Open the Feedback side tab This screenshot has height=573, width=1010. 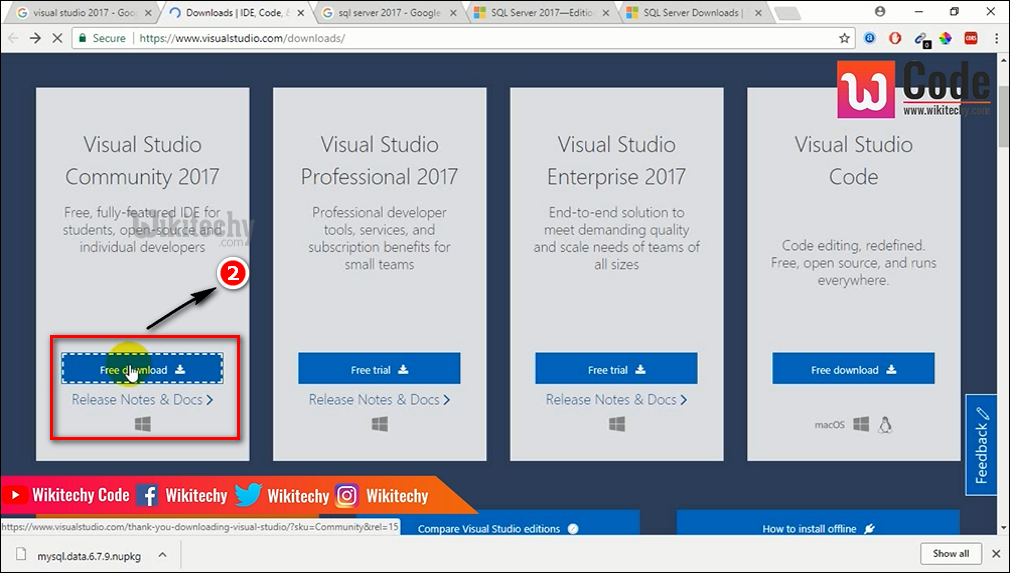[981, 445]
